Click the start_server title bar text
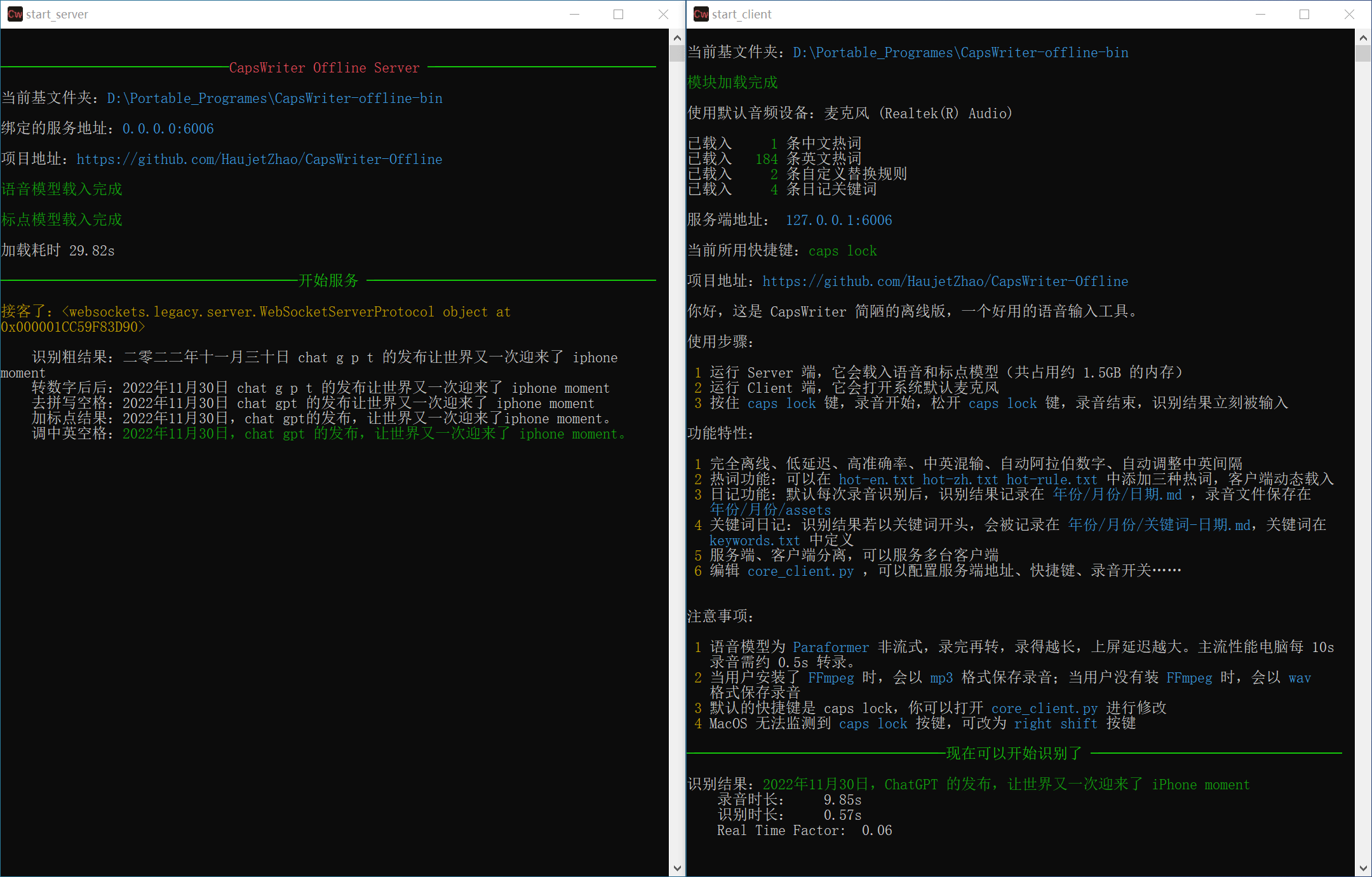The image size is (1372, 877). click(57, 14)
